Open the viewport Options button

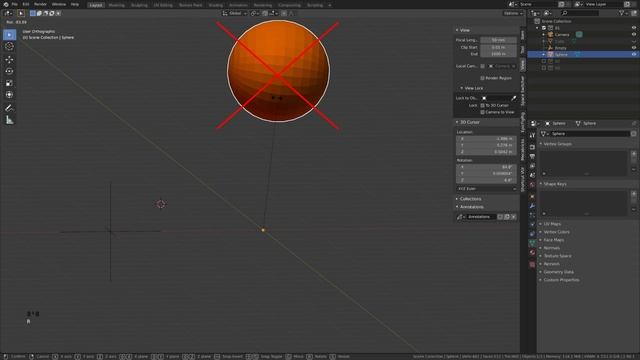coord(513,13)
